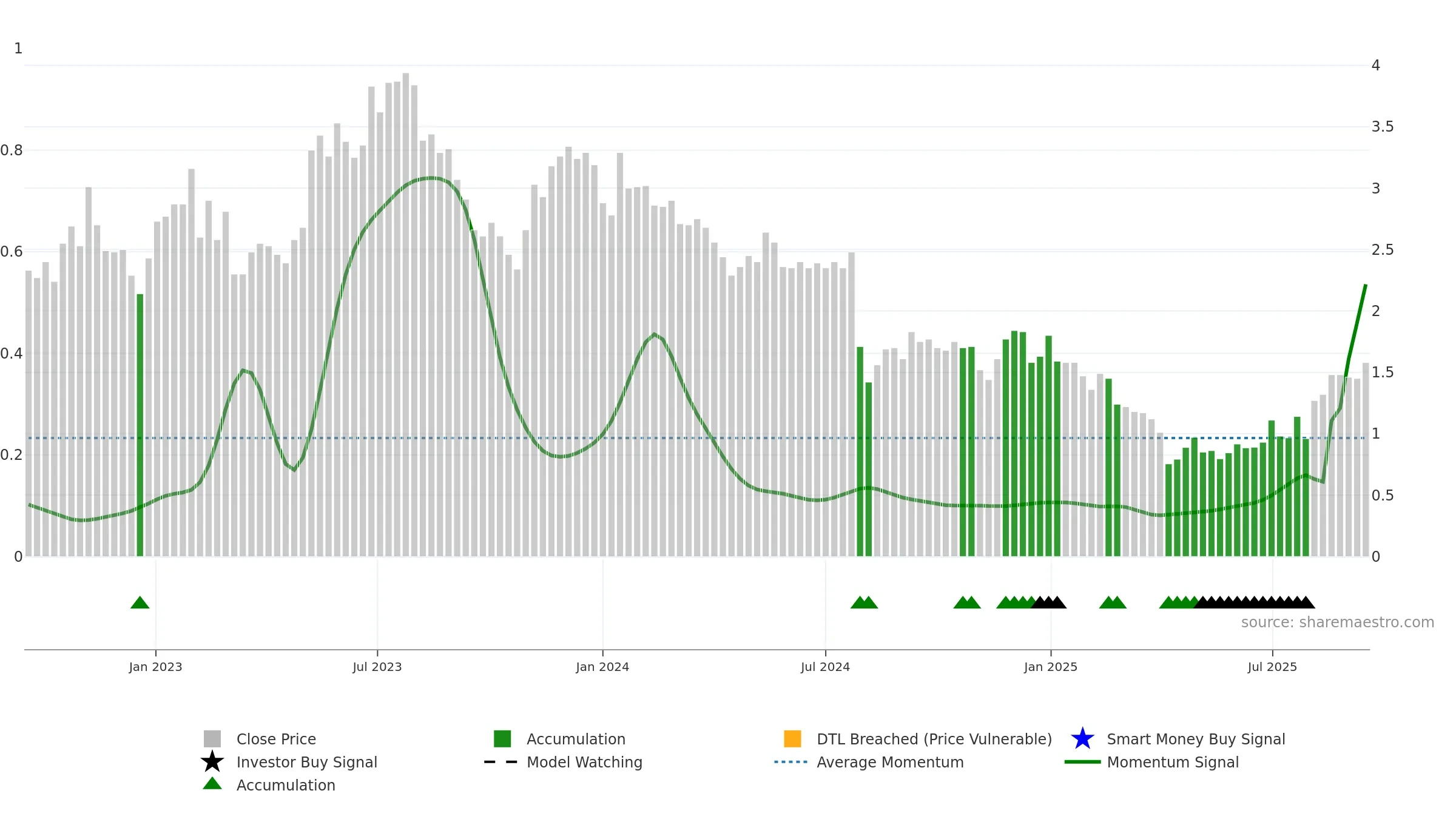Click the sharemaestro.com source text

point(1338,622)
